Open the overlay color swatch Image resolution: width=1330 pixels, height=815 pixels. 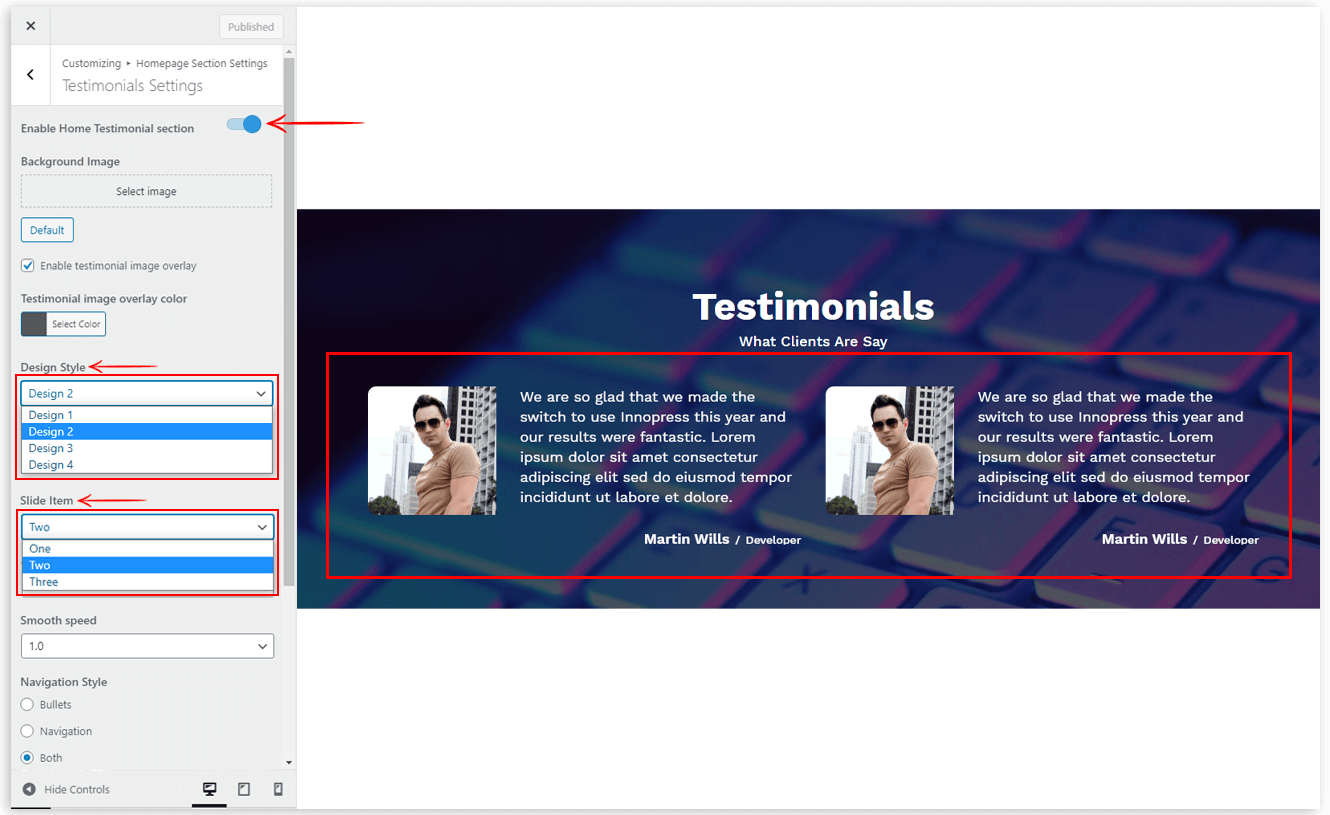click(34, 324)
